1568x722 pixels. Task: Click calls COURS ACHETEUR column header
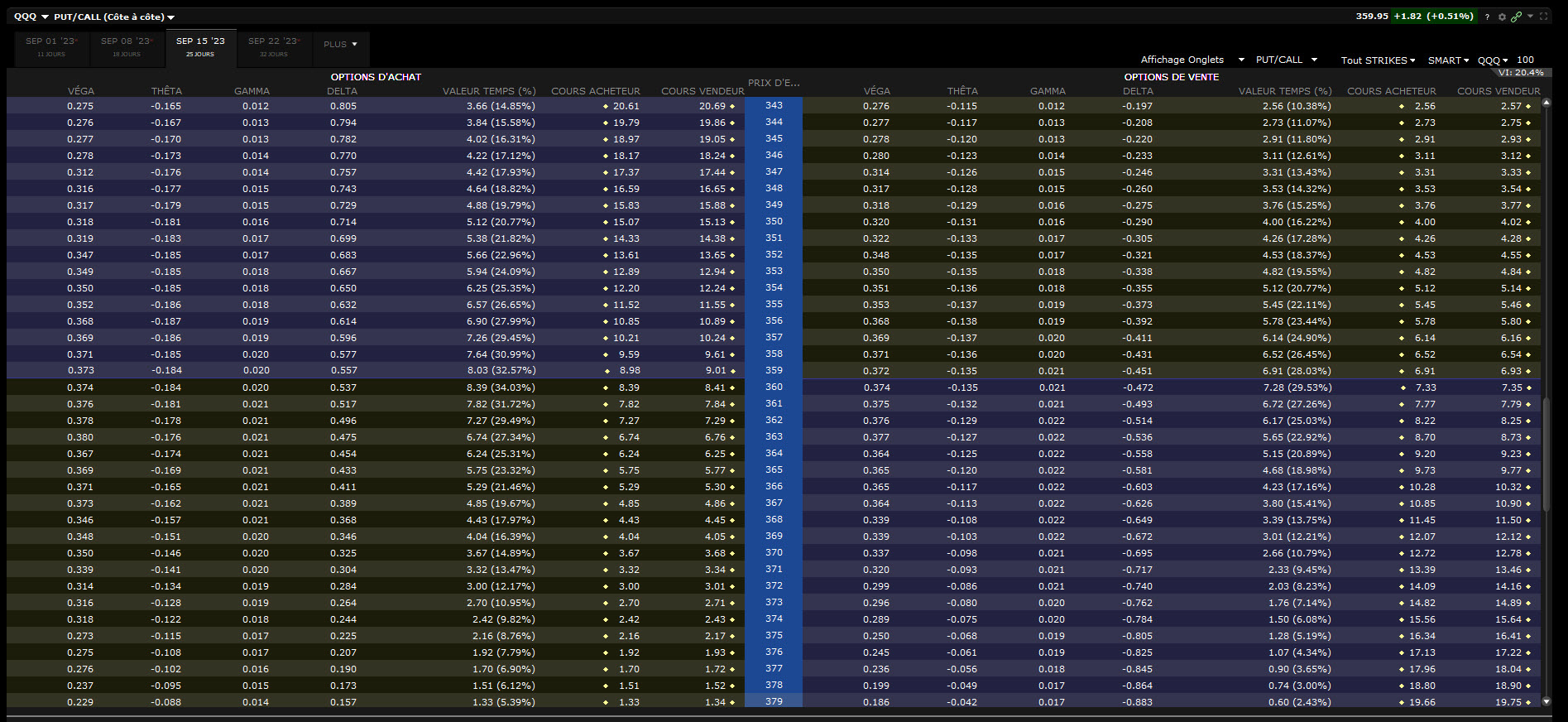596,91
